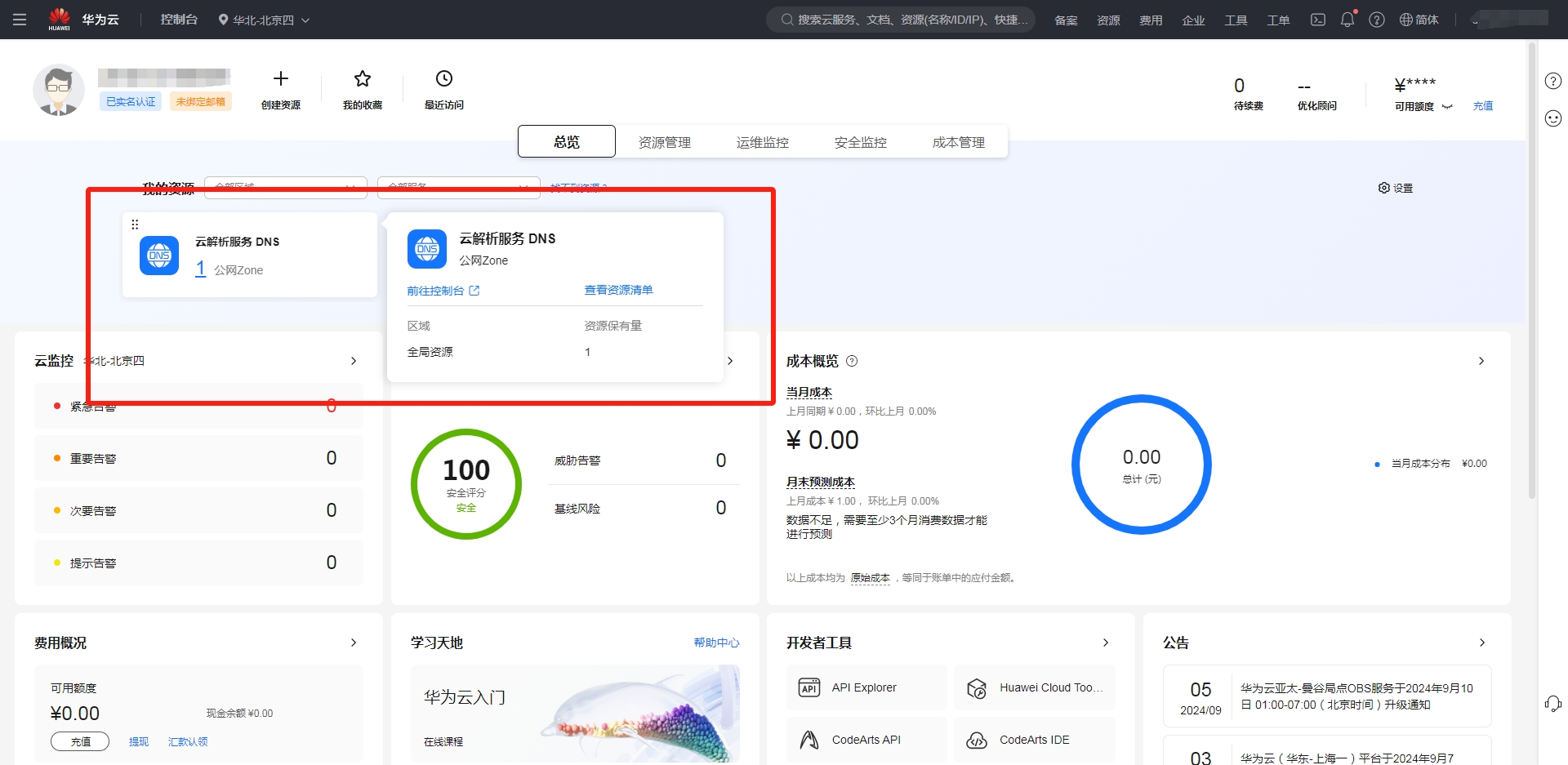Open the 提示告警 row
The height and width of the screenshot is (765, 1568).
198,563
